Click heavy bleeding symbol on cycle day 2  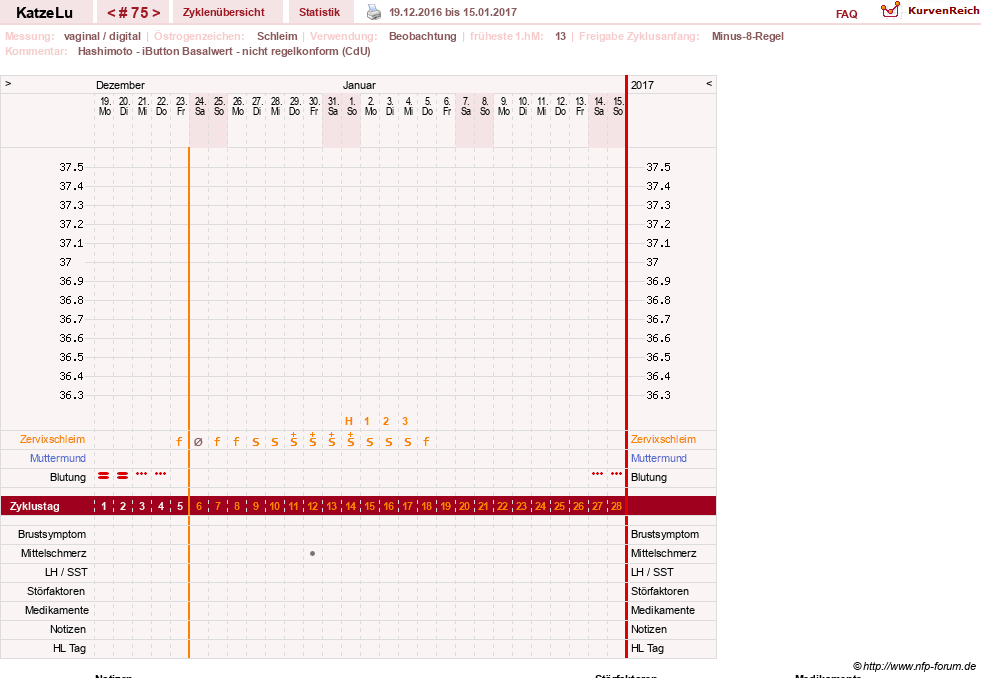pos(123,476)
